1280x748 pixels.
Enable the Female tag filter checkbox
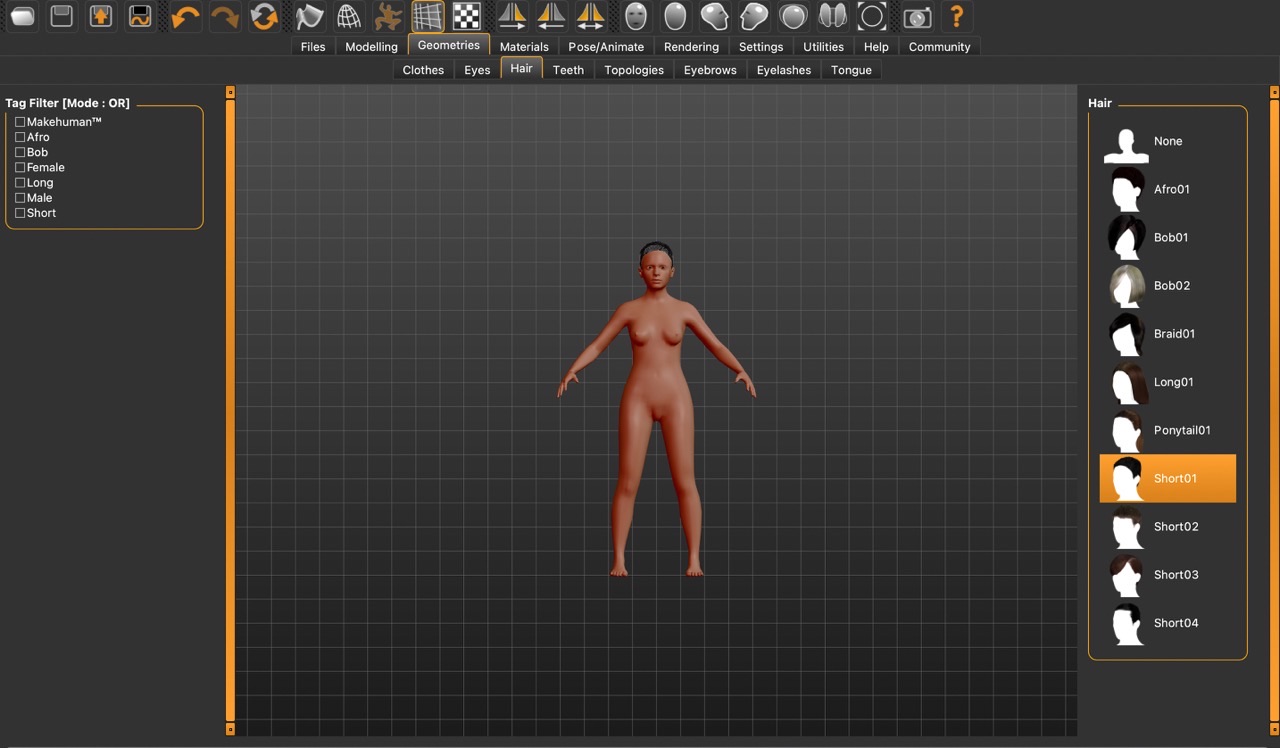(x=20, y=168)
